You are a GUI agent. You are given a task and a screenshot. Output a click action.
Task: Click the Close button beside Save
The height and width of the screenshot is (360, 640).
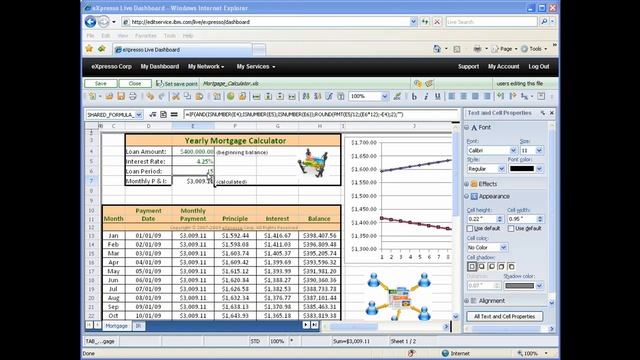point(135,83)
